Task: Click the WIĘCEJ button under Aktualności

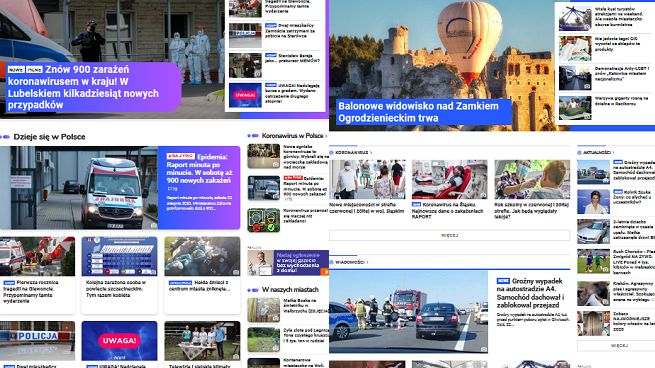Action: click(619, 346)
